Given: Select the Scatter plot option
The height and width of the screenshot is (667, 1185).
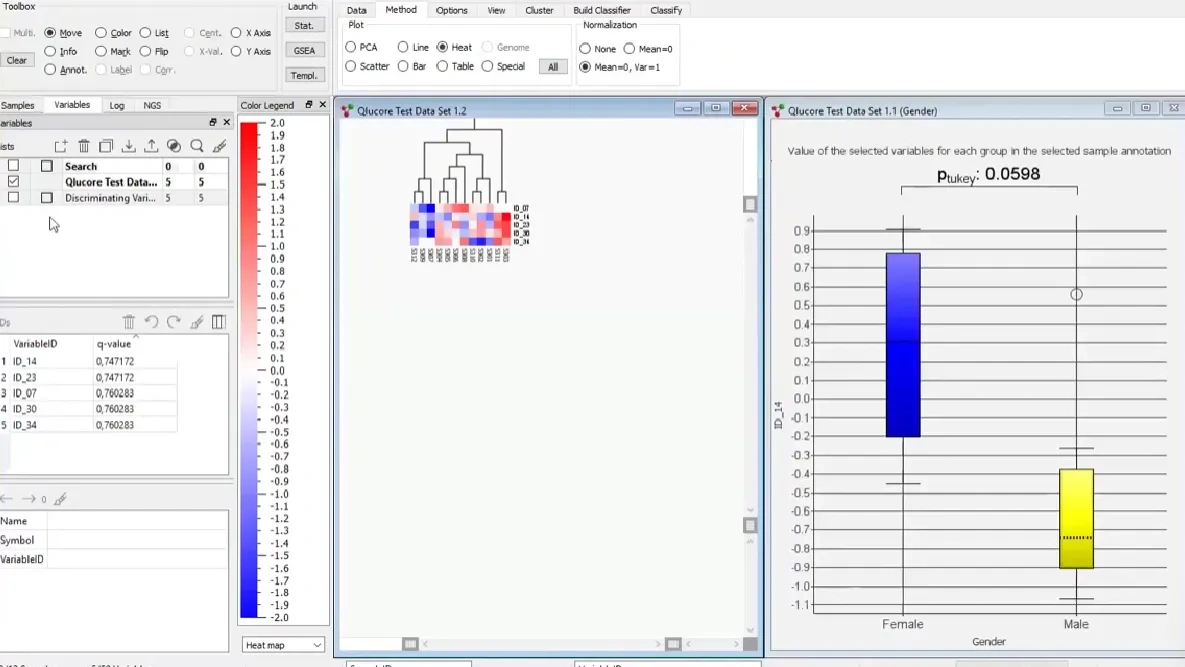Looking at the screenshot, I should [352, 66].
